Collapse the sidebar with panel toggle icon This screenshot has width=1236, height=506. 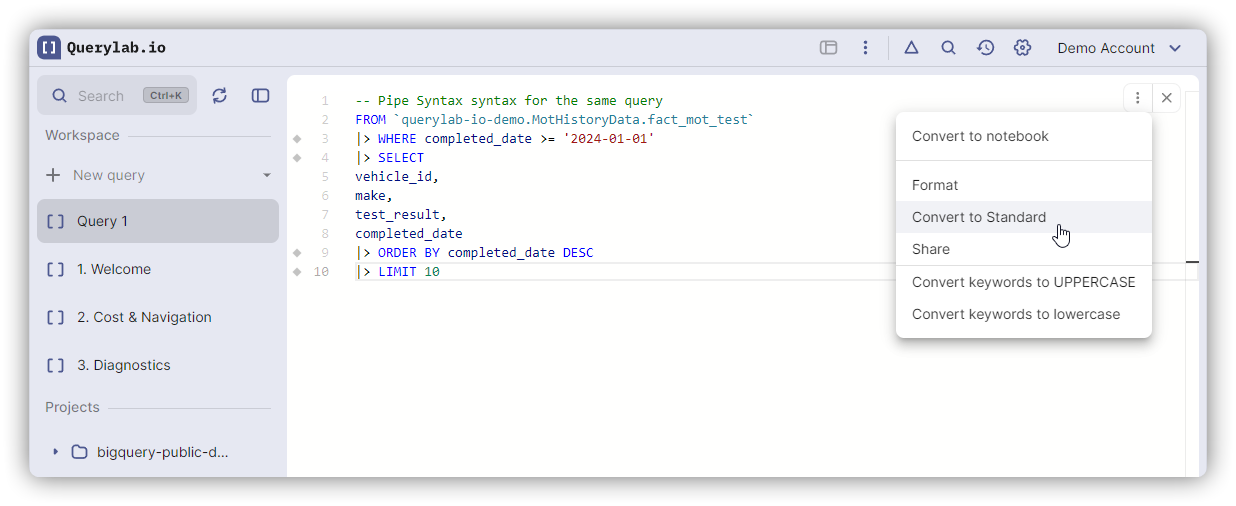point(260,96)
